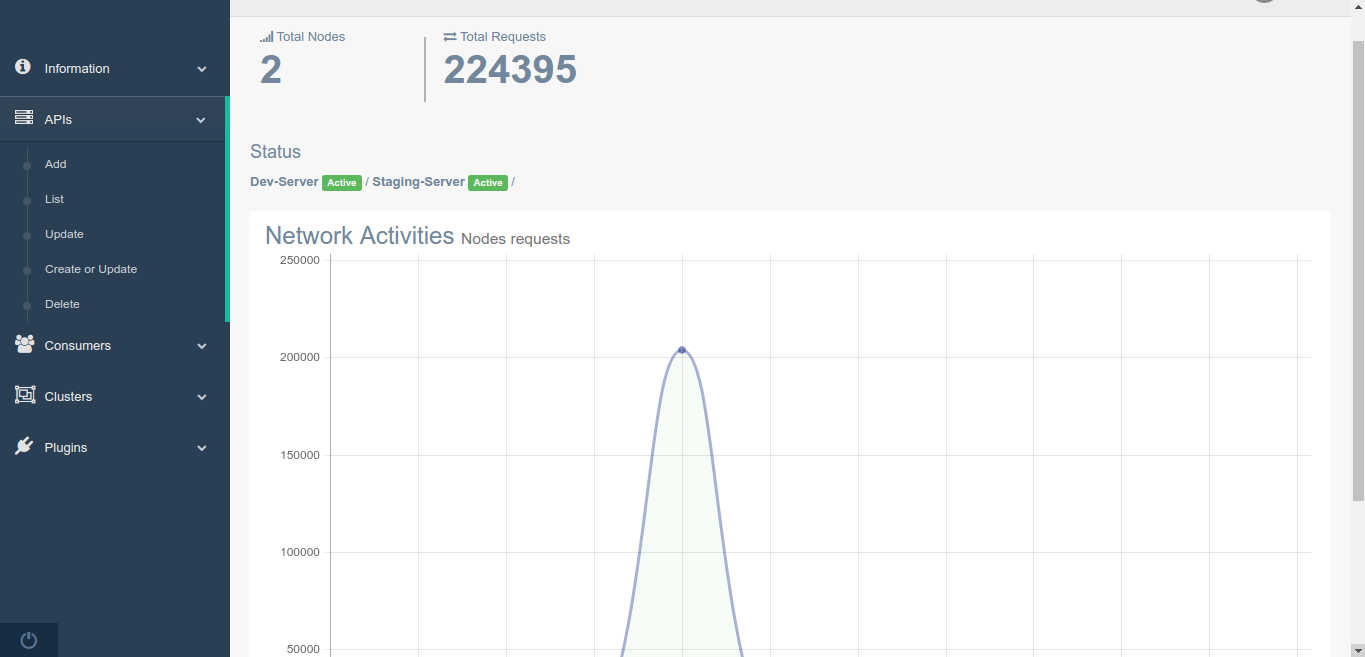
Task: Open the APIs sidebar menu
Action: pyautogui.click(x=113, y=119)
